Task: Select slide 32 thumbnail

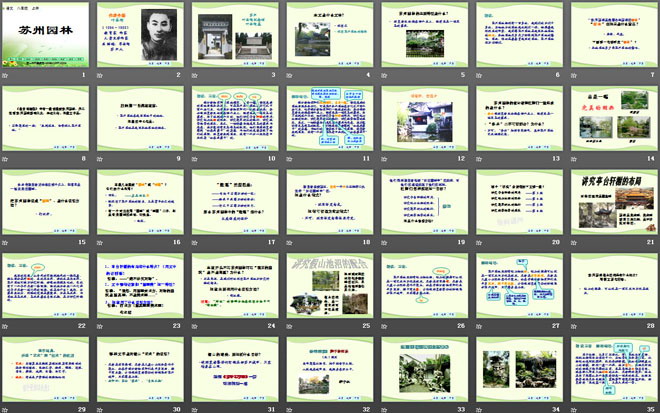Action: pyautogui.click(x=330, y=369)
